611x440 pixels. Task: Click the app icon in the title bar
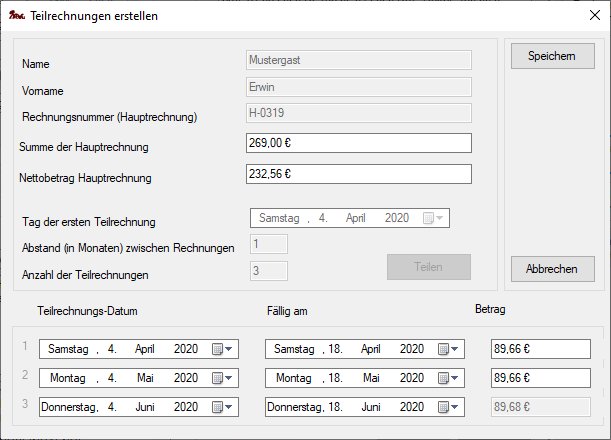click(x=17, y=16)
